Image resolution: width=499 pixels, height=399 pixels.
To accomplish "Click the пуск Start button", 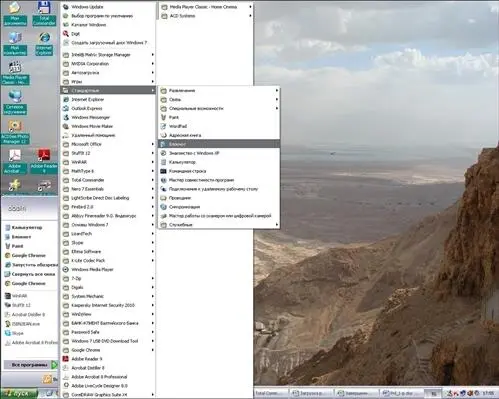I will pos(19,394).
